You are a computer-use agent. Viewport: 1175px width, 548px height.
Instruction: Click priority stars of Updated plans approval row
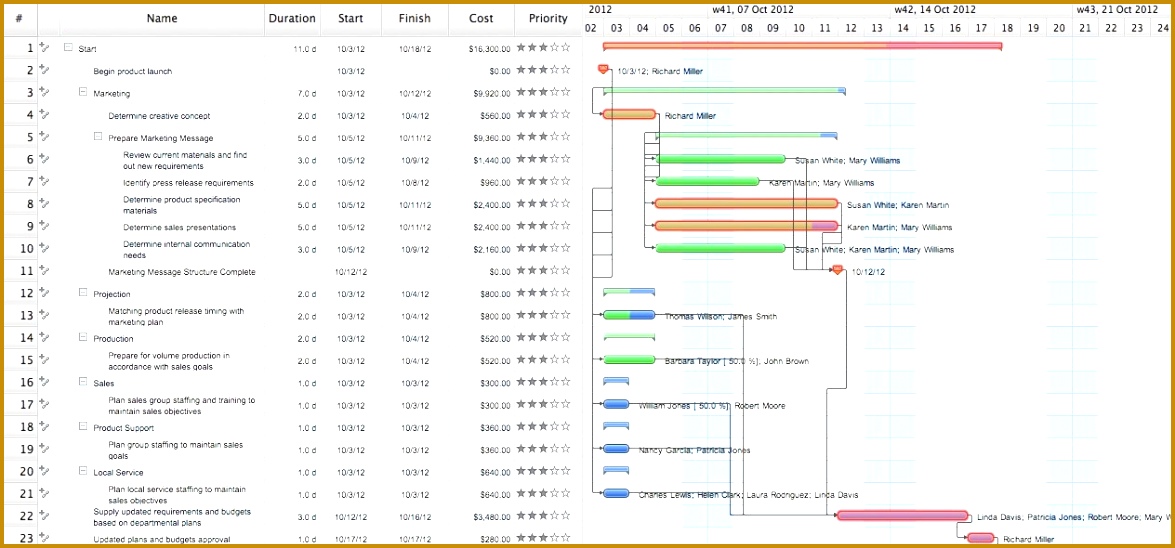[x=543, y=538]
